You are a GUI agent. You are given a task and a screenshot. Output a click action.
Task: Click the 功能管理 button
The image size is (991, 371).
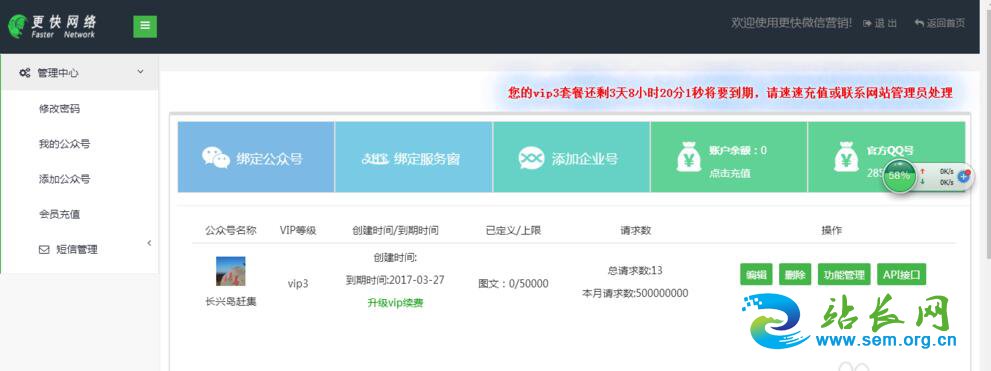(844, 275)
